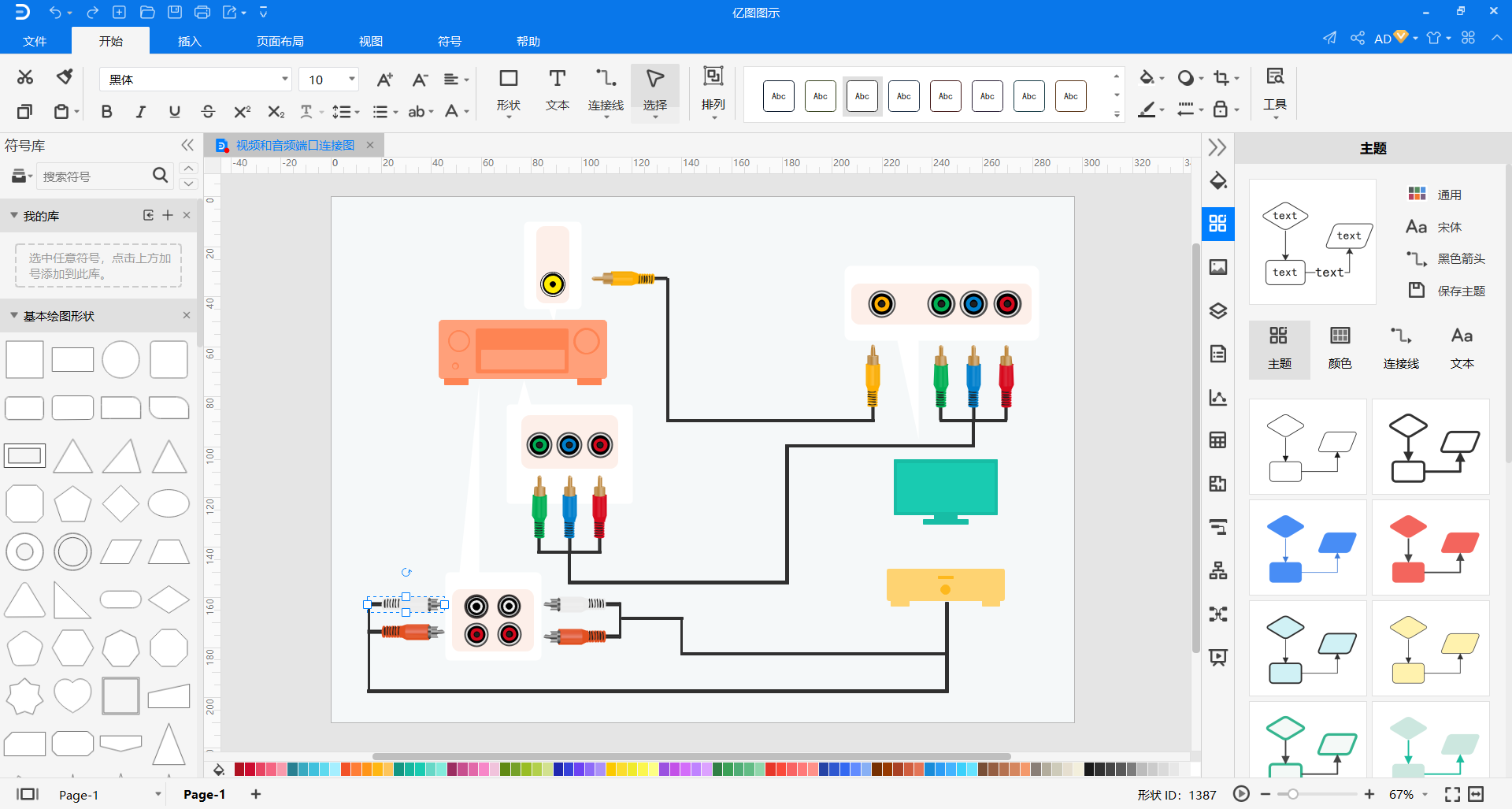Add a new page with plus button
Screen dimensions: 1512x809
point(256,794)
